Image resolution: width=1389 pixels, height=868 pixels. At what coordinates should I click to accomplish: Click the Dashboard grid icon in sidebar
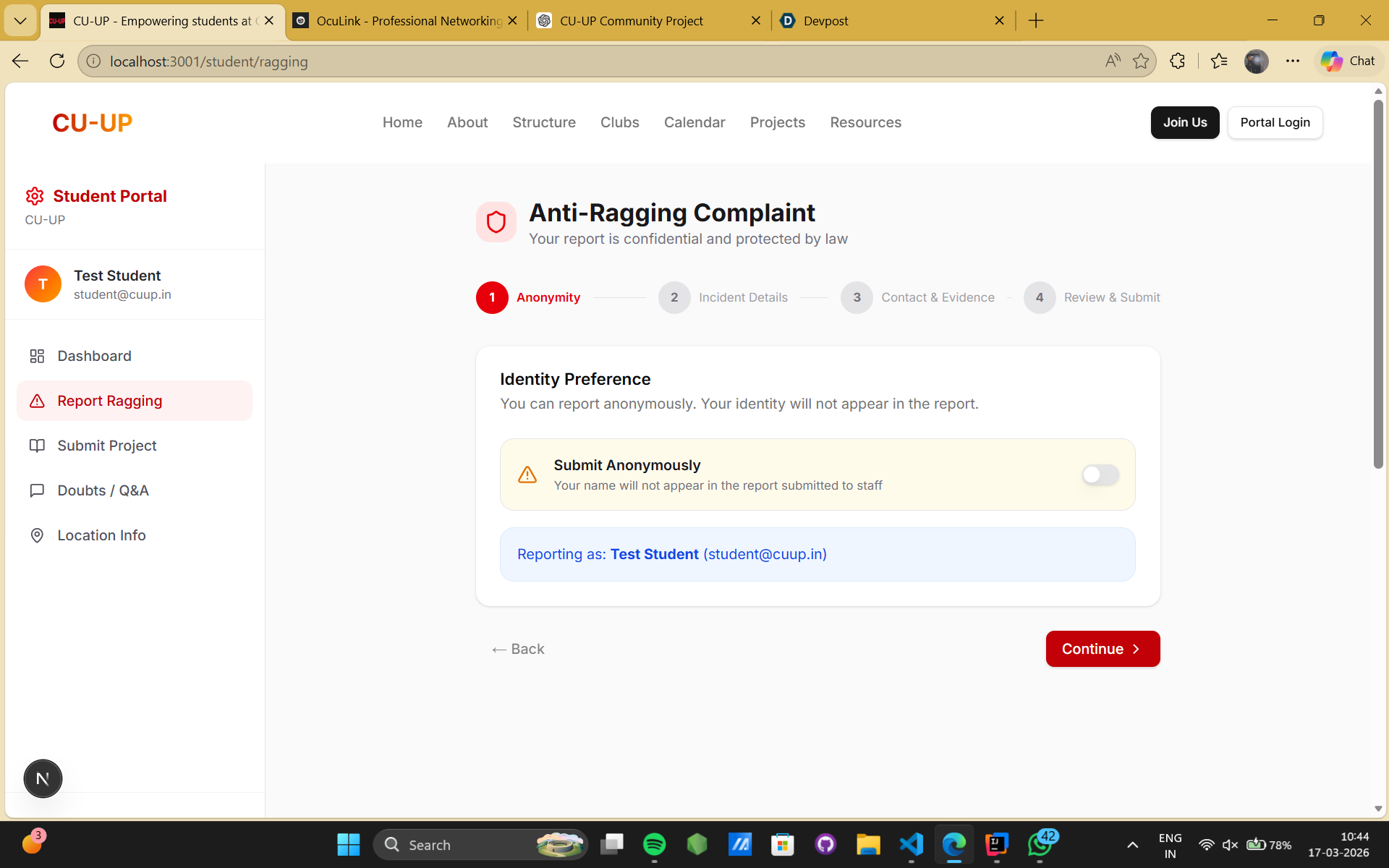point(37,356)
